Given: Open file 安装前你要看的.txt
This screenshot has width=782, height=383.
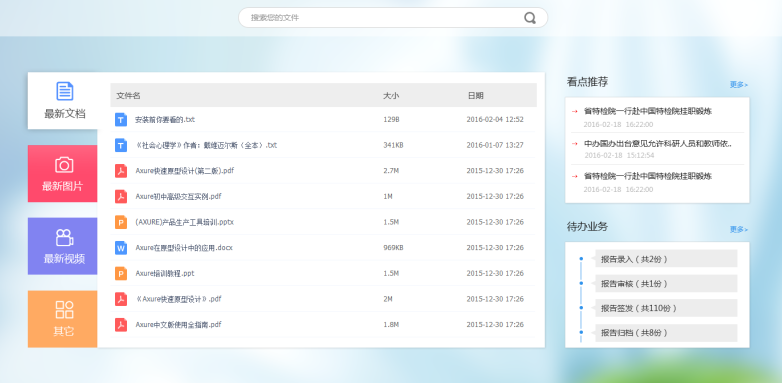Looking at the screenshot, I should click(x=165, y=120).
